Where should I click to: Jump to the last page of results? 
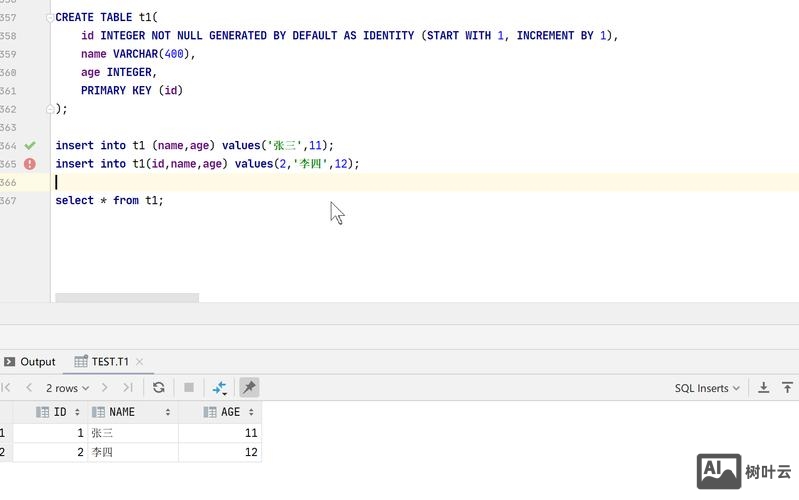click(128, 388)
